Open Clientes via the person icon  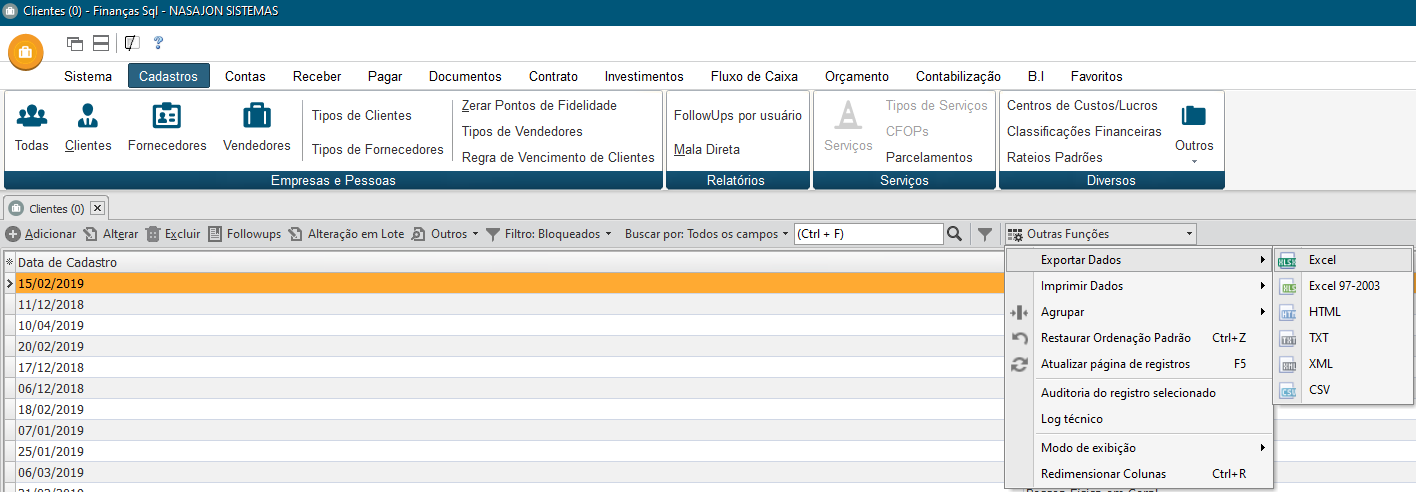(88, 116)
